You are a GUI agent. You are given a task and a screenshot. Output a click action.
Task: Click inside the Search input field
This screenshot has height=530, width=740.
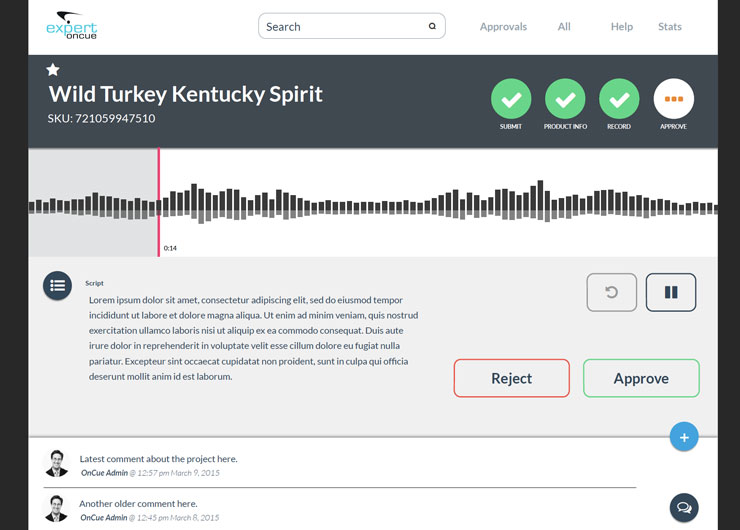[x=340, y=27]
